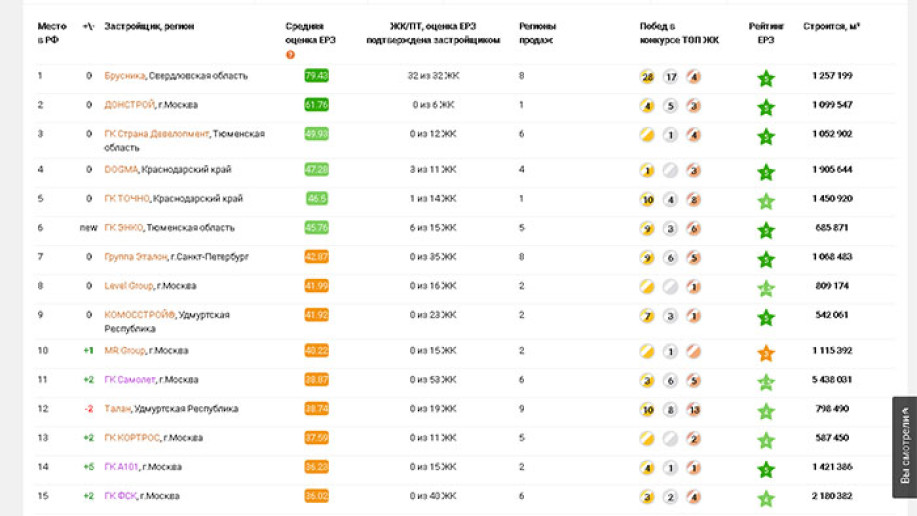Screen dimensions: 917x516
Task: Click the star rating icon for ГК ФСК
Action: (x=766, y=498)
